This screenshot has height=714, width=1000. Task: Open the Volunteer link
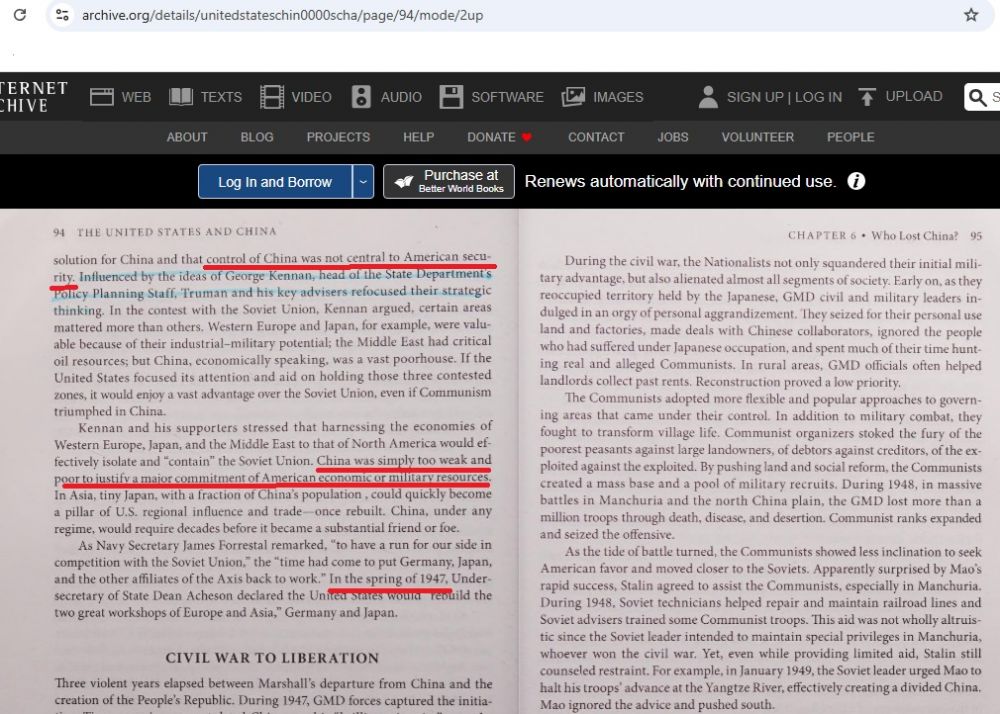[x=757, y=137]
